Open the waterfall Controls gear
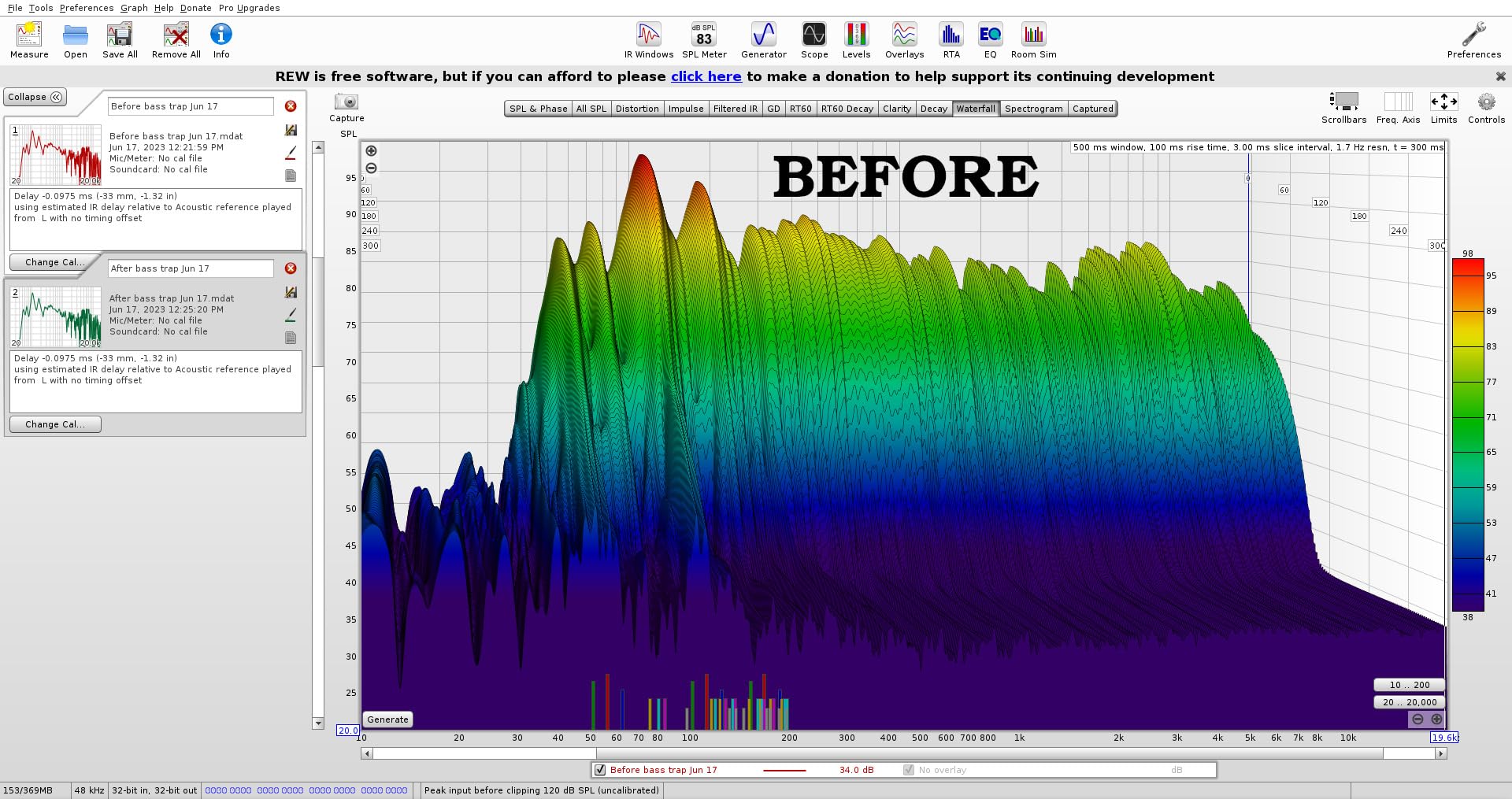The height and width of the screenshot is (799, 1512). tap(1486, 108)
